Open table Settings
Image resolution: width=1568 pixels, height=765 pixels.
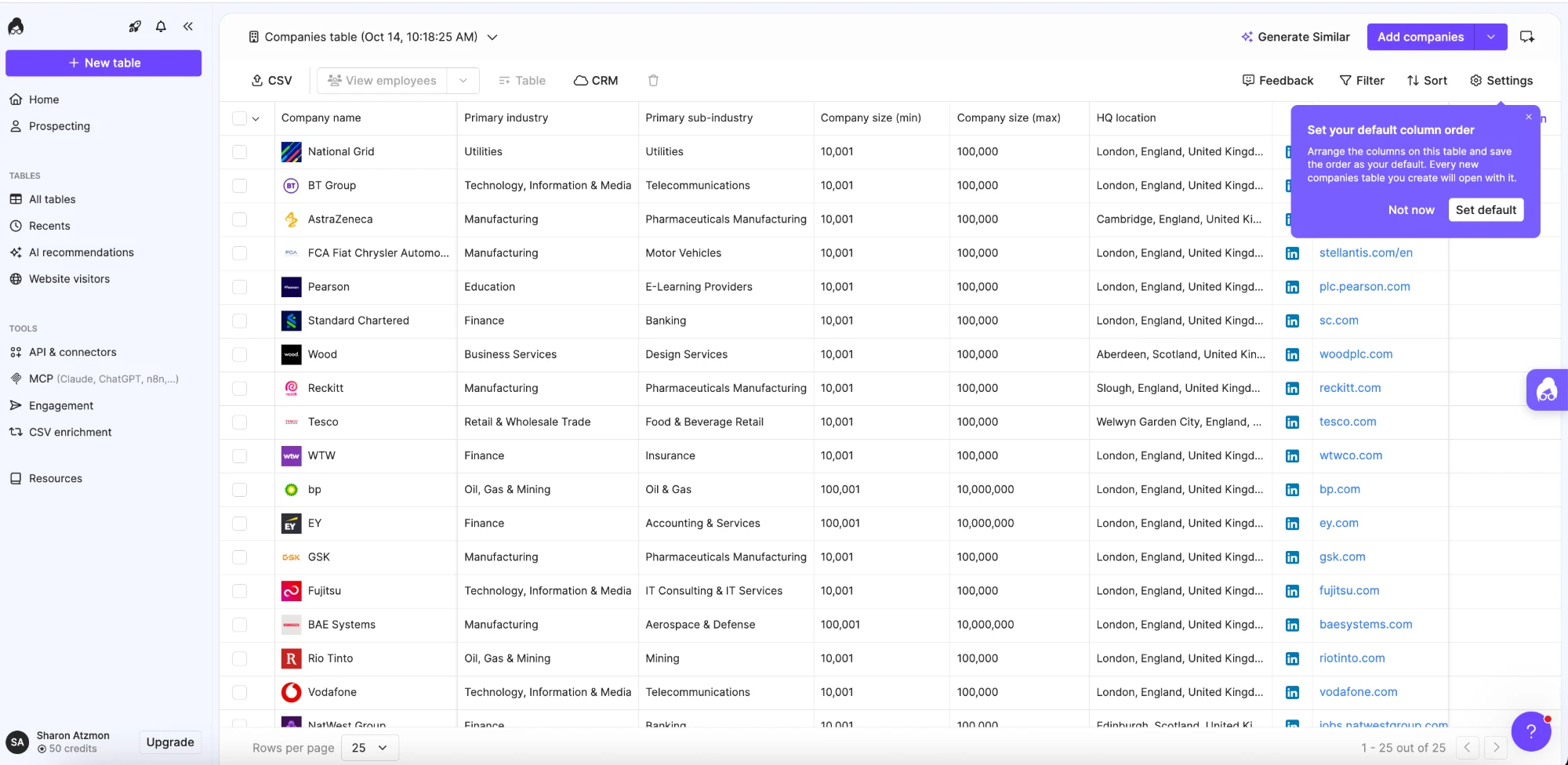pyautogui.click(x=1501, y=81)
